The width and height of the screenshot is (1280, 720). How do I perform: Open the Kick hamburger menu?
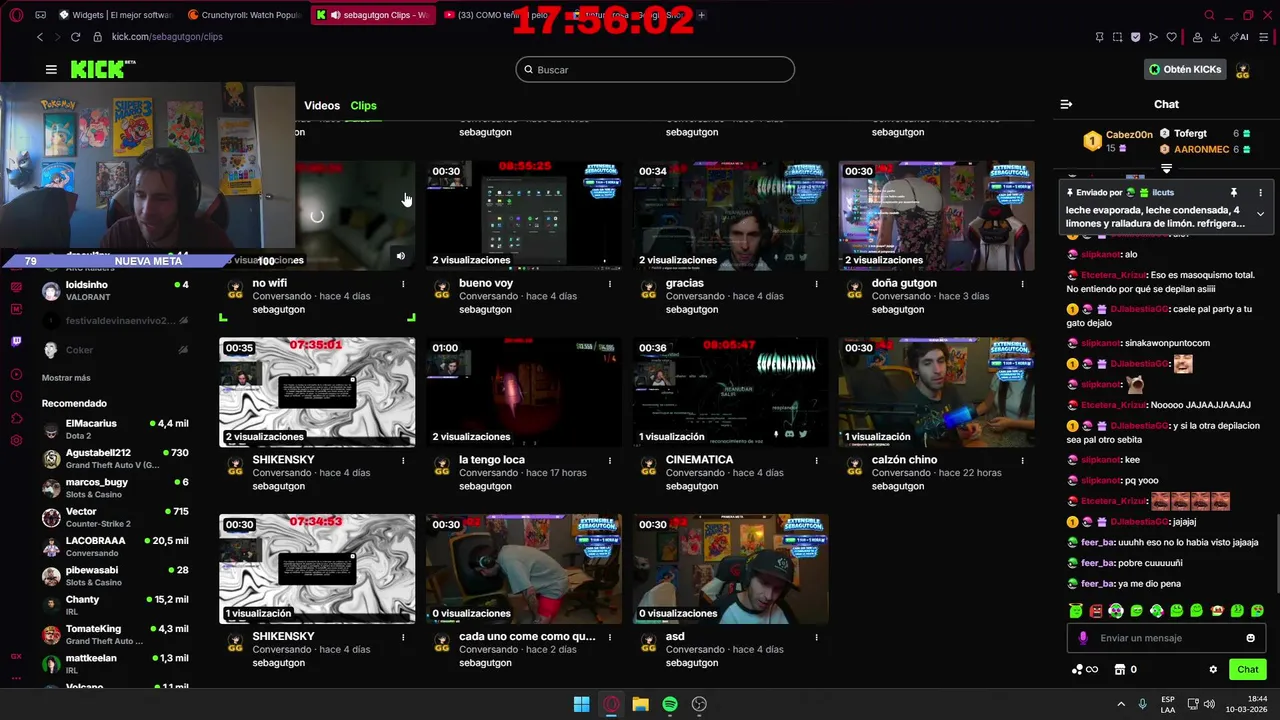tap(51, 69)
